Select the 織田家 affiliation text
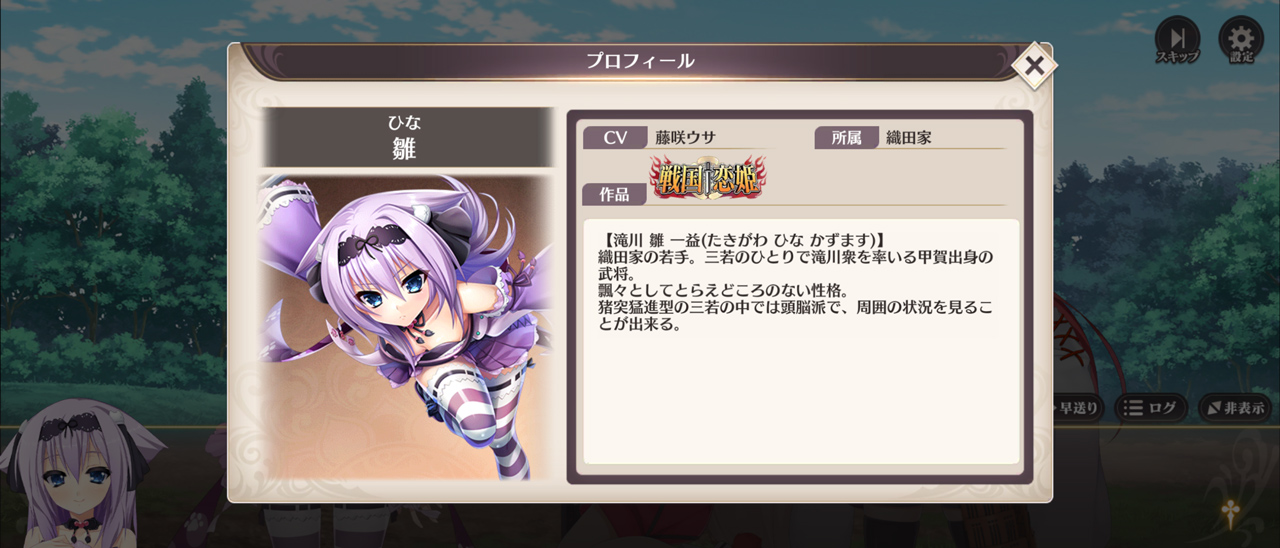This screenshot has height=548, width=1280. [909, 138]
